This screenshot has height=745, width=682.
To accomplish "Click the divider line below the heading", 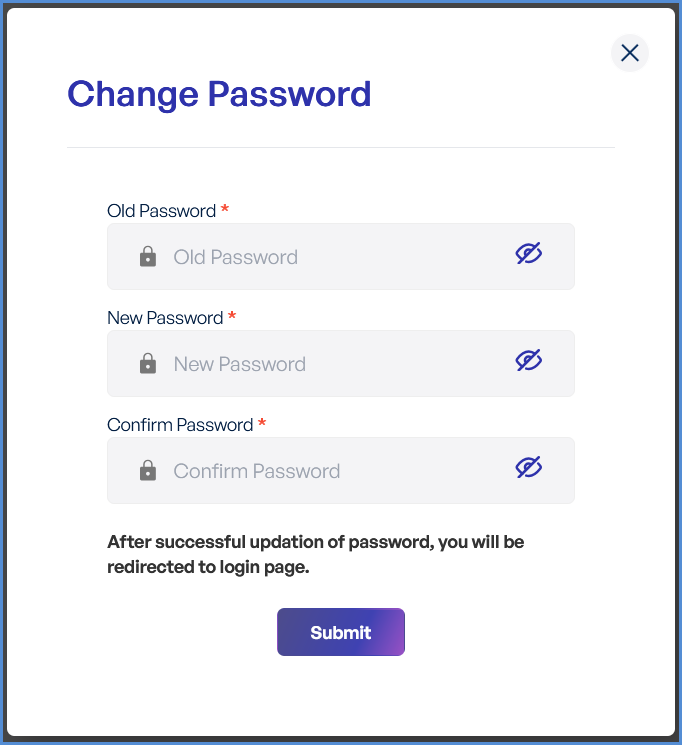I will [340, 148].
